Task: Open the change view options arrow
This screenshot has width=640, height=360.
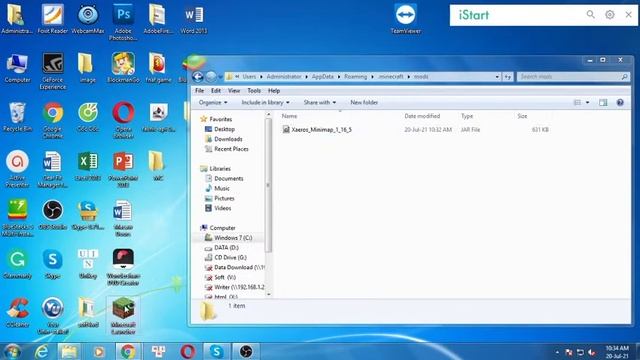Action: pos(587,102)
